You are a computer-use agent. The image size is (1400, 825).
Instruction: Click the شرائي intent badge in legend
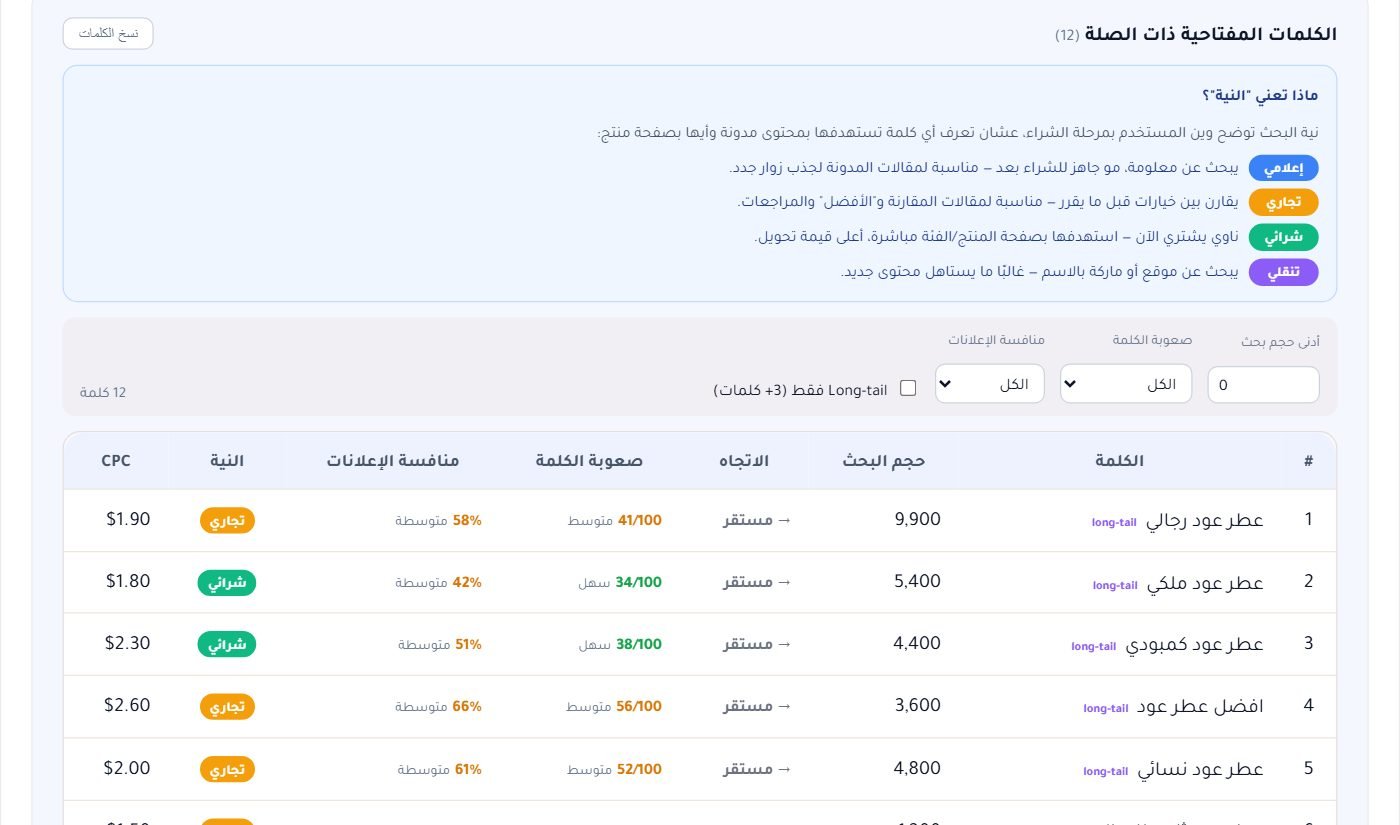click(1284, 237)
